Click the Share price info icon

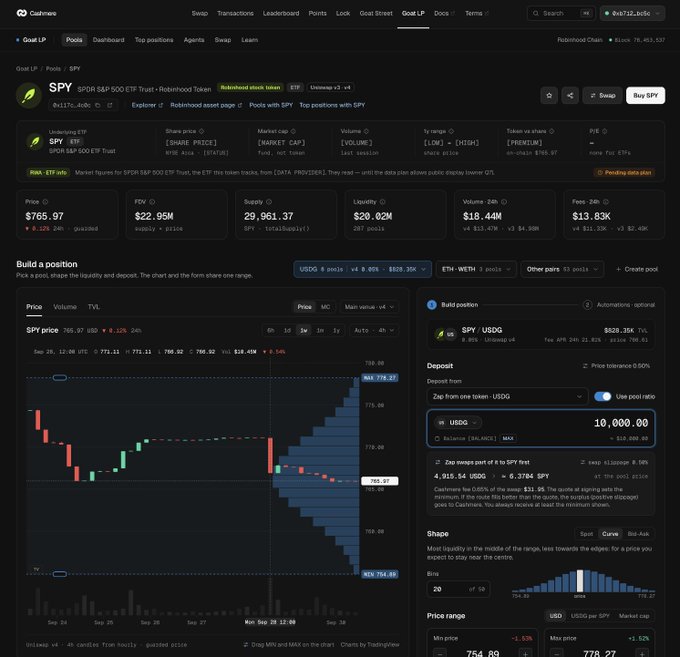tap(201, 131)
